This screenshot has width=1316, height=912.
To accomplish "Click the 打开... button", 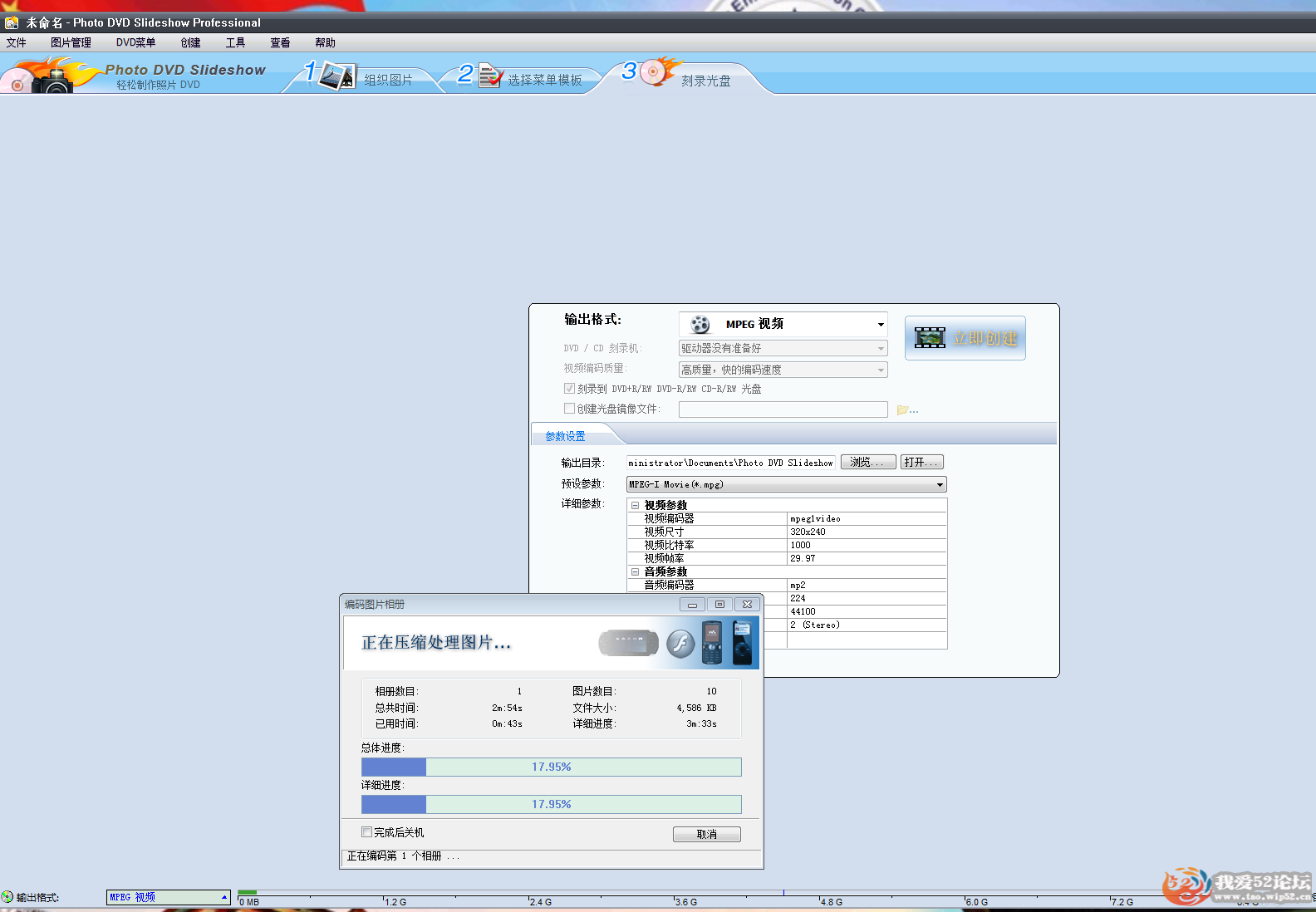I will click(922, 462).
